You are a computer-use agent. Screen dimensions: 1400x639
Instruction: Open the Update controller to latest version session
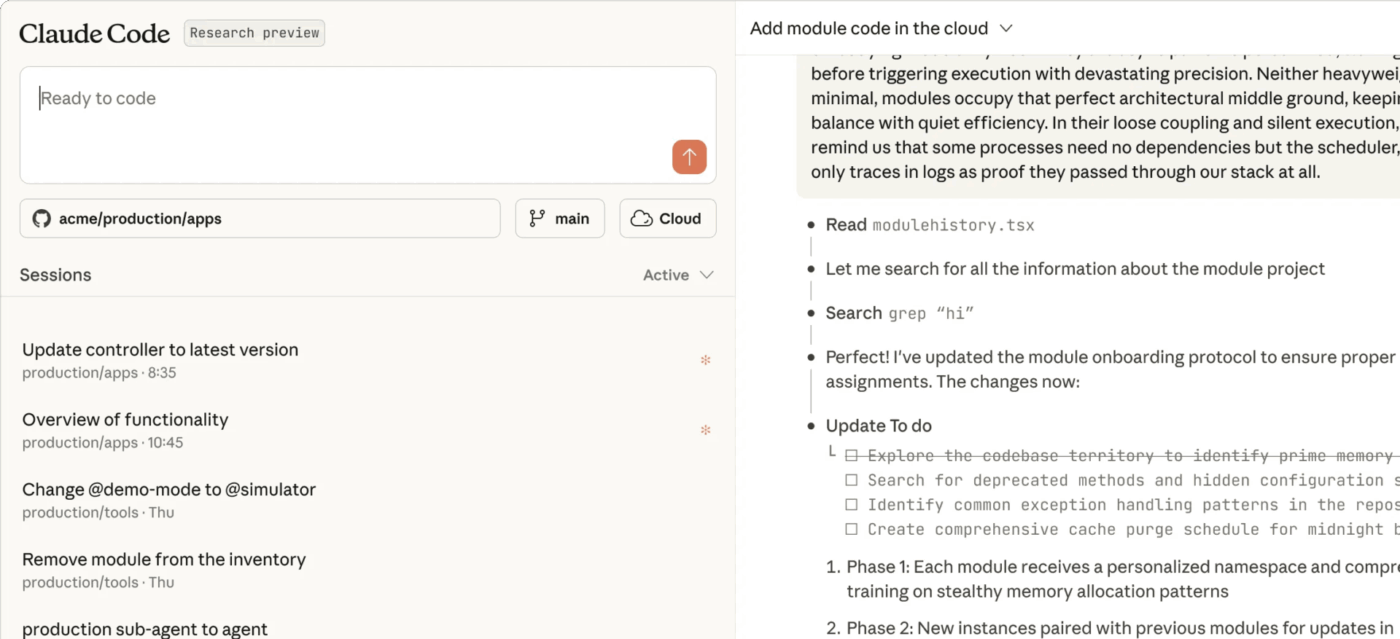[160, 349]
